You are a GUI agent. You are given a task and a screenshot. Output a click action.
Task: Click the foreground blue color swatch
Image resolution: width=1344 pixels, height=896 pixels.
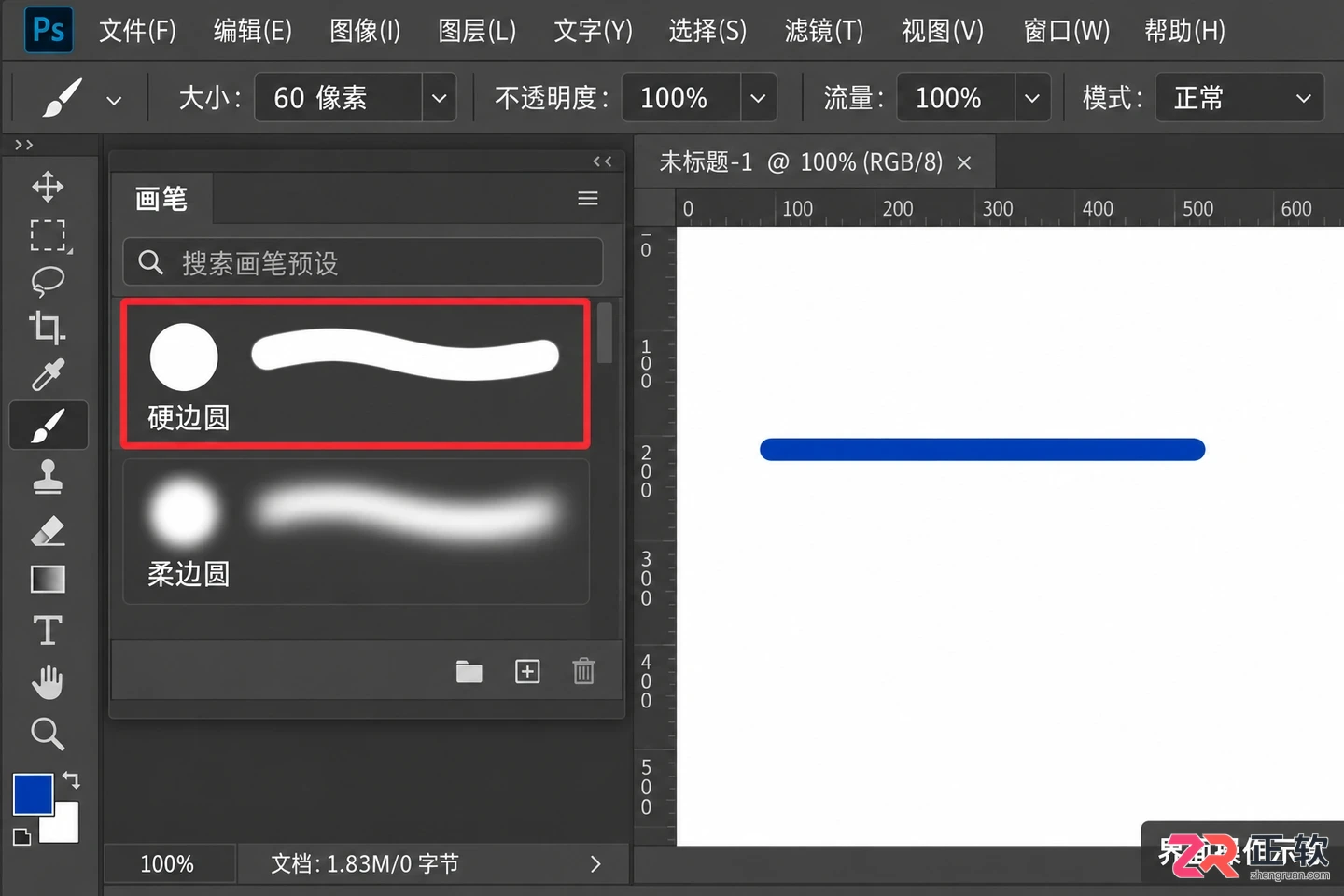click(x=33, y=794)
